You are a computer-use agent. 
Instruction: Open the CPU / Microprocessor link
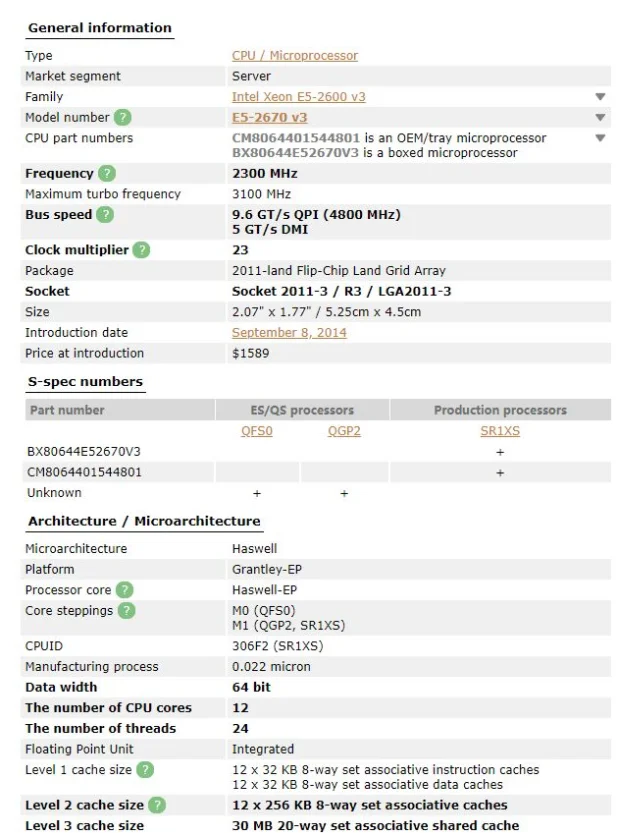[294, 56]
